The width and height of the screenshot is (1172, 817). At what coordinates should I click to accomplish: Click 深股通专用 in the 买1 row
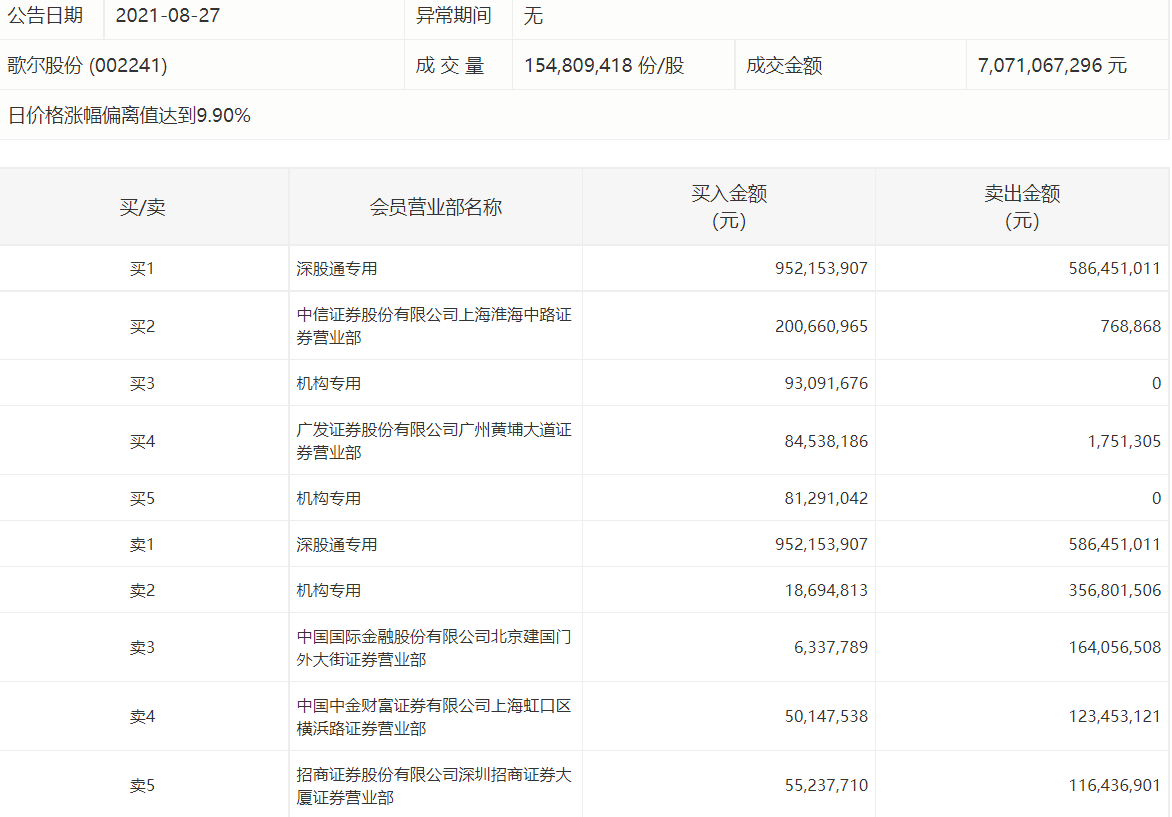[336, 268]
